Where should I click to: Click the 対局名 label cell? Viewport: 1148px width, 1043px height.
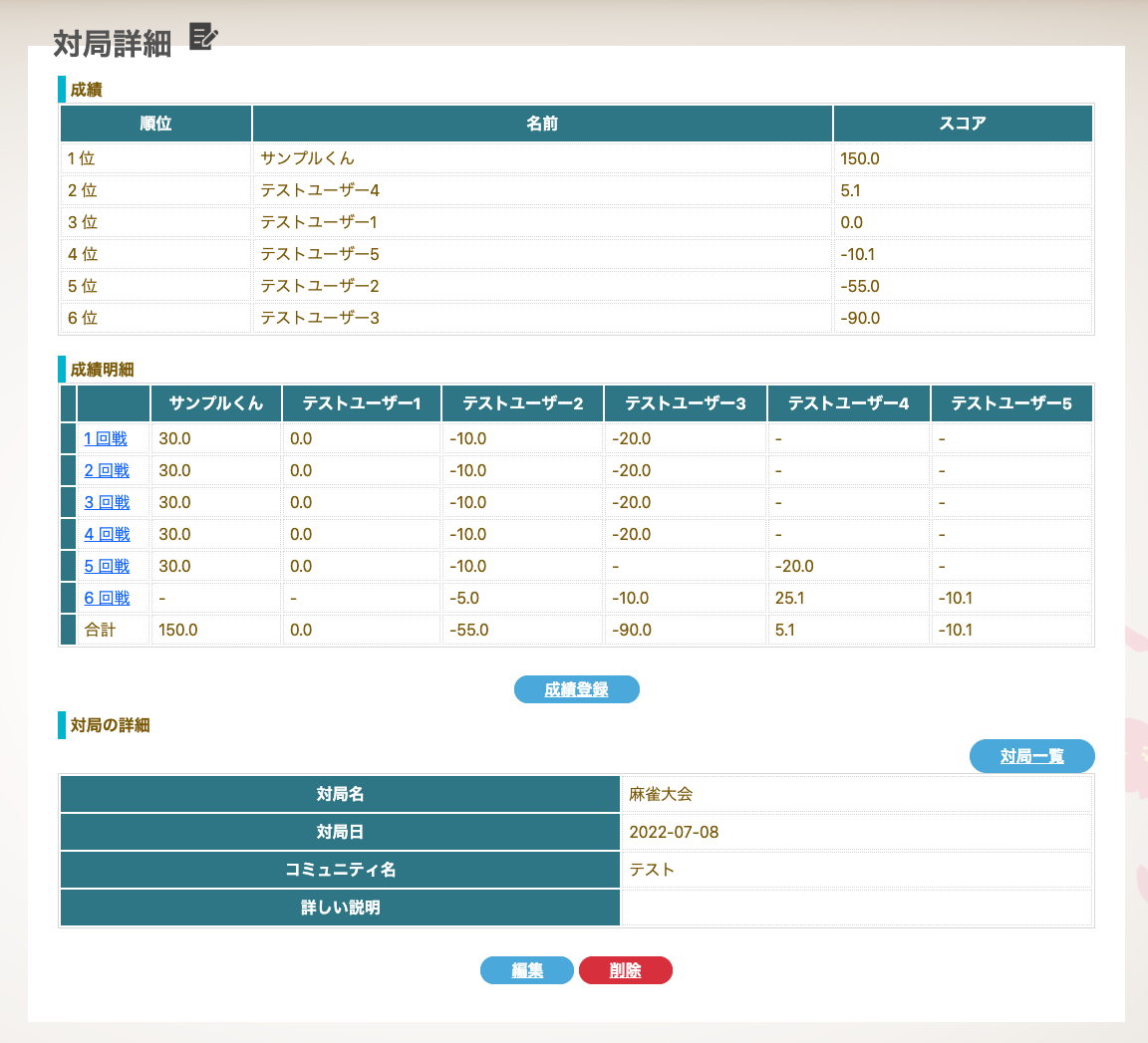pyautogui.click(x=340, y=795)
